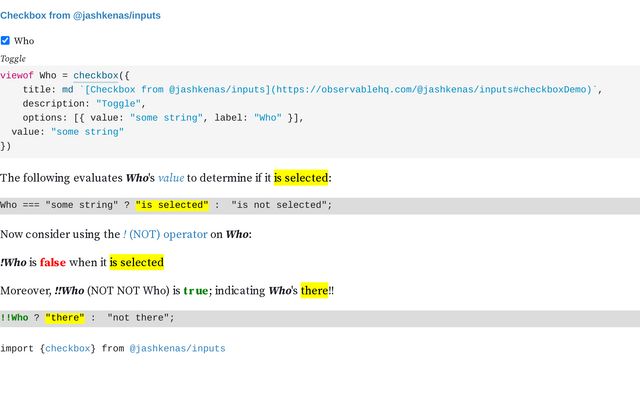Viewport: 640px width, 400px height.
Task: Click the label "Who" string in the options line
Action: pos(269,117)
